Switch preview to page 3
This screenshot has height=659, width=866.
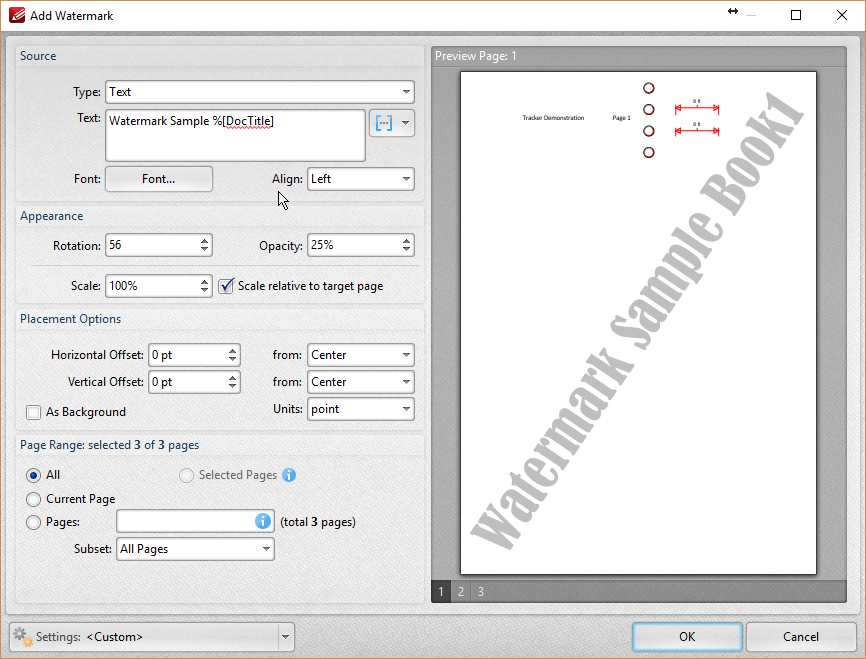480,591
